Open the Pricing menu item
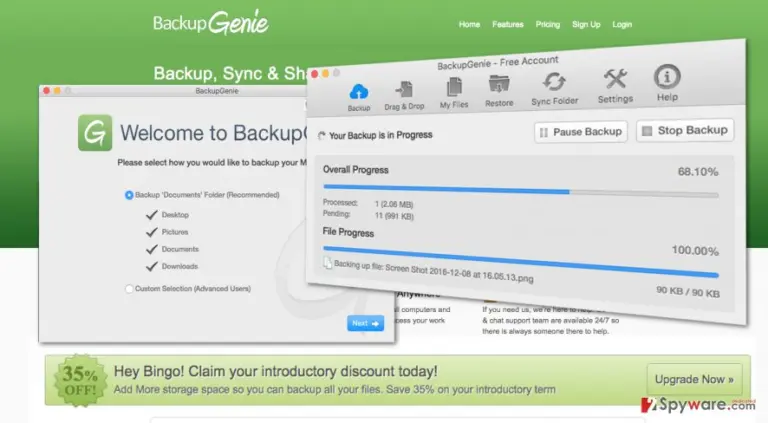768x423 pixels. (x=548, y=24)
